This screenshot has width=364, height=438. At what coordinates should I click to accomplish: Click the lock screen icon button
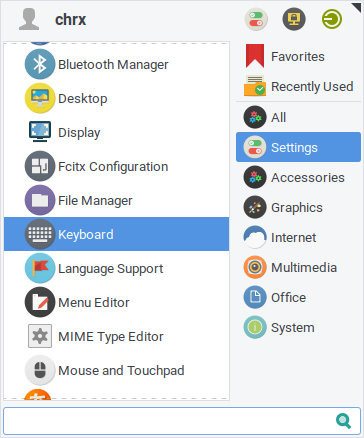294,19
